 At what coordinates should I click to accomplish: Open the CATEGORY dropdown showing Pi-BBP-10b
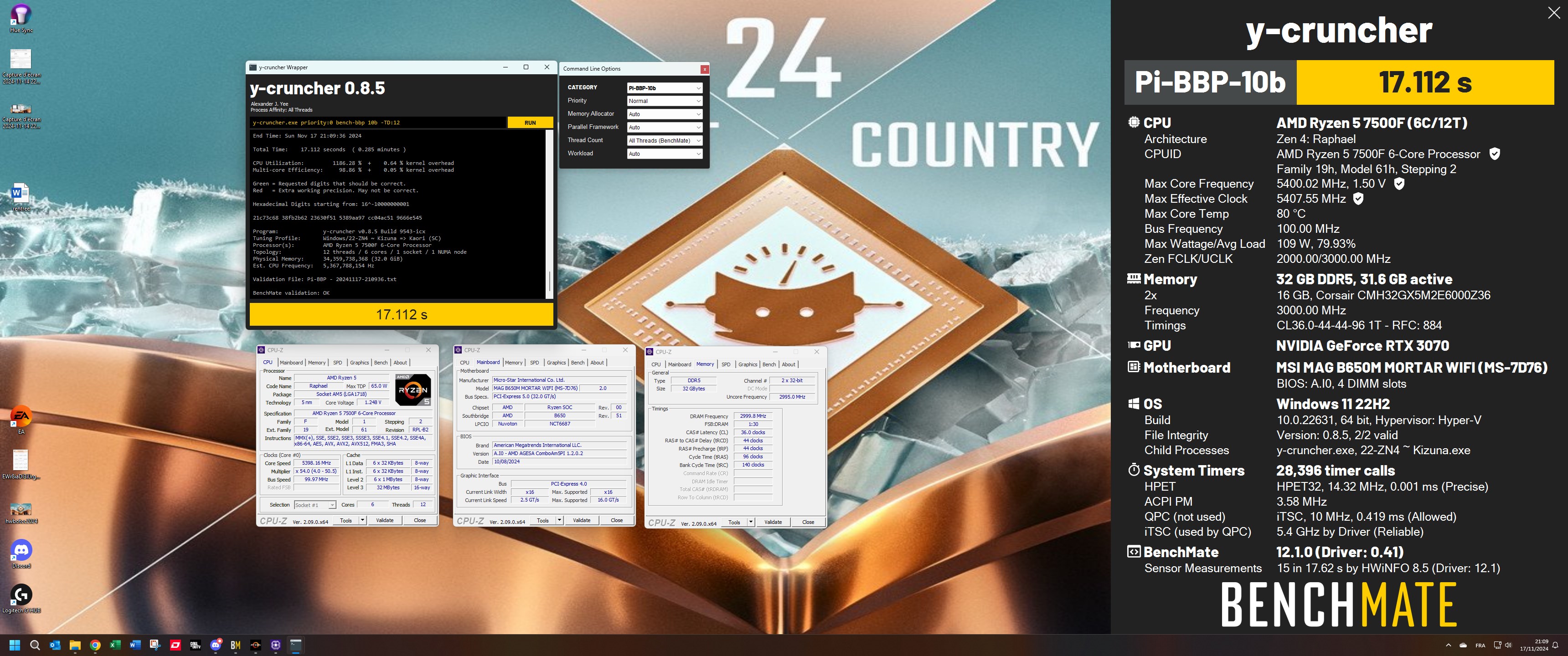(665, 87)
